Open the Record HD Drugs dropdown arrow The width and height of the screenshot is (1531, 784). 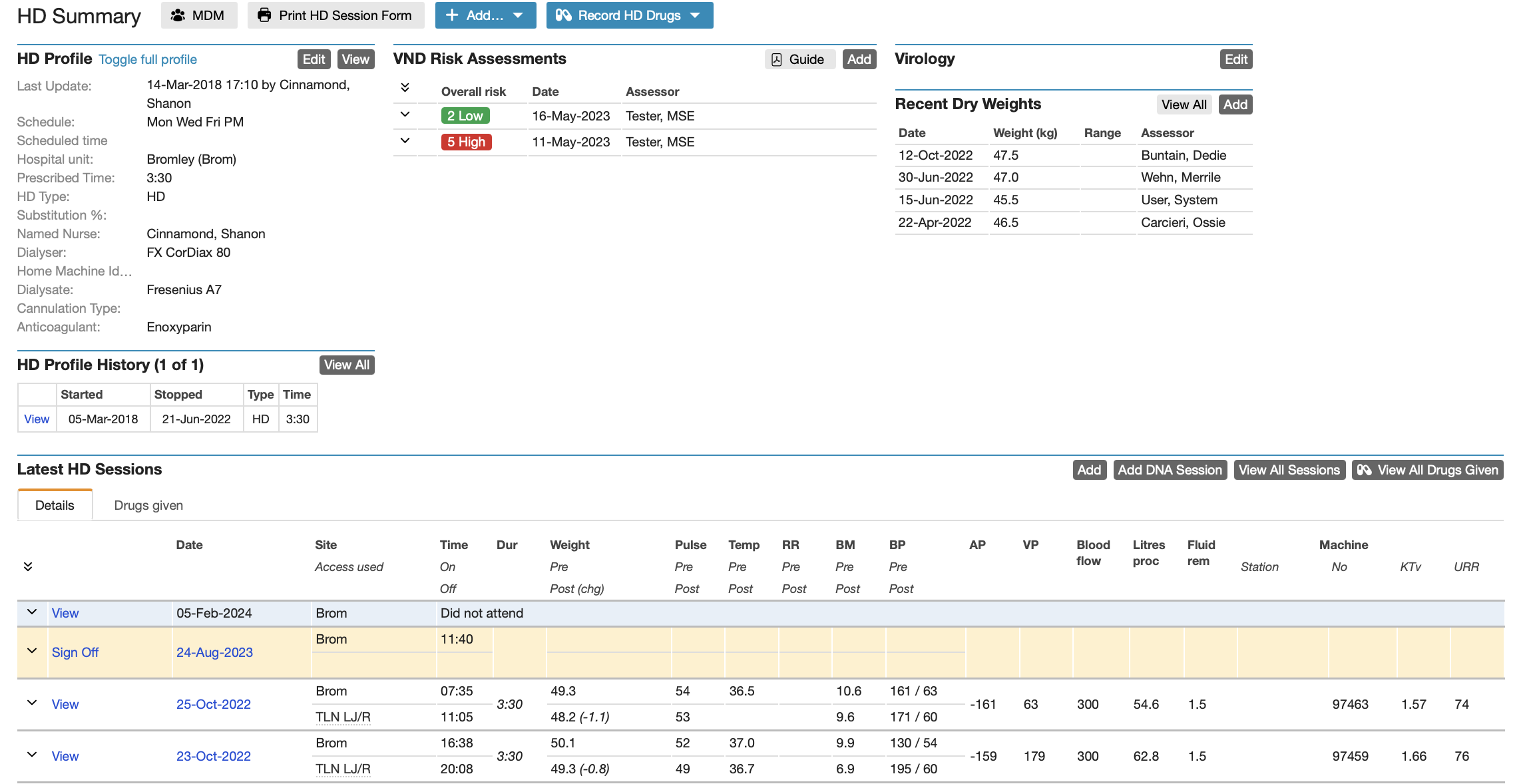pos(695,15)
